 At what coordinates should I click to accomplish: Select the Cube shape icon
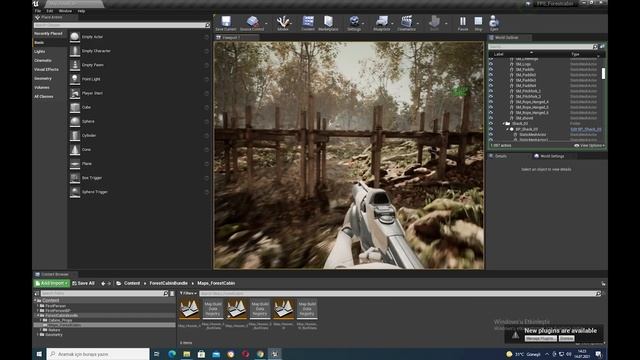click(75, 107)
